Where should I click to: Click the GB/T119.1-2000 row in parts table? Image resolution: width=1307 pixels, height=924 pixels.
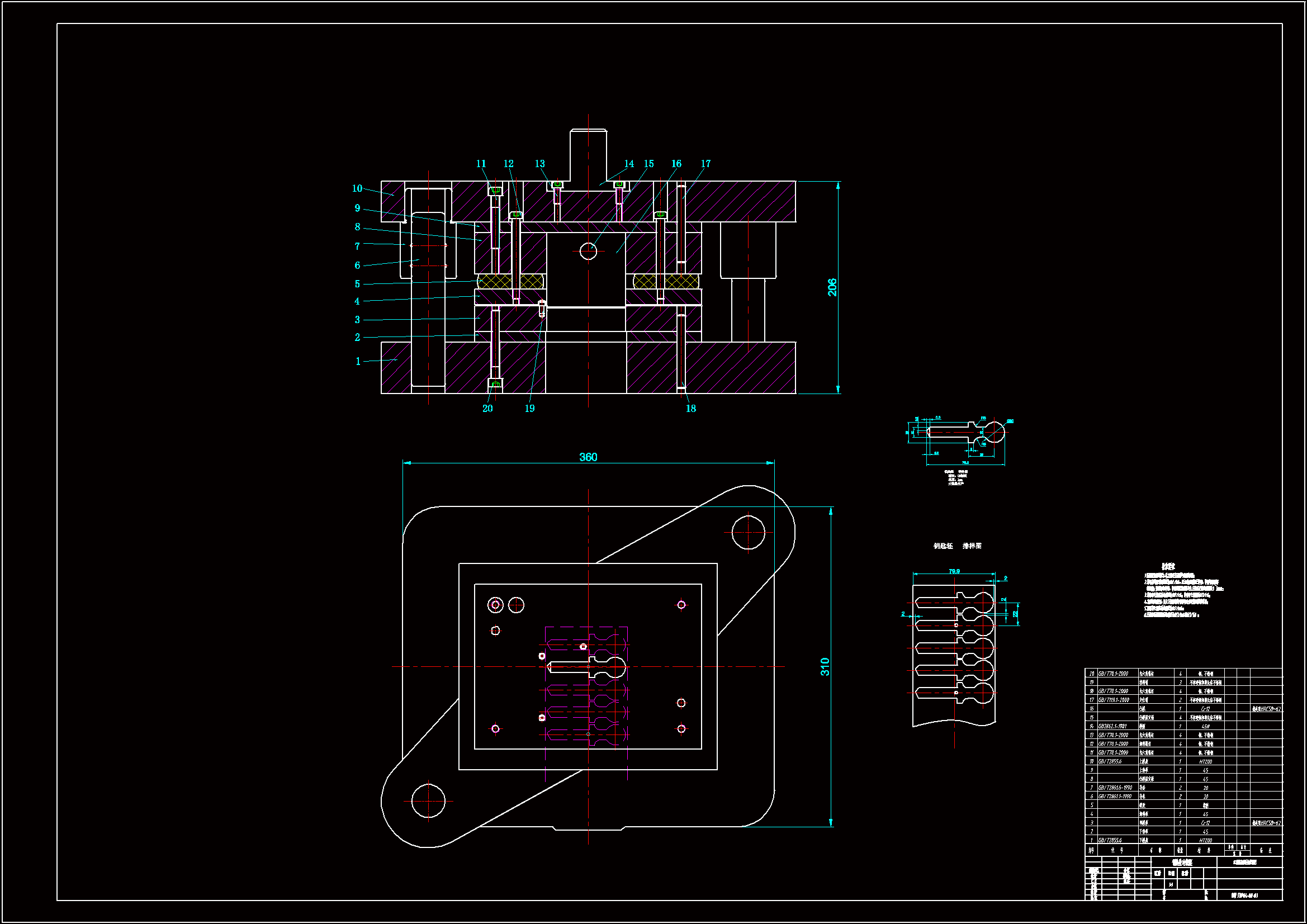click(1114, 700)
